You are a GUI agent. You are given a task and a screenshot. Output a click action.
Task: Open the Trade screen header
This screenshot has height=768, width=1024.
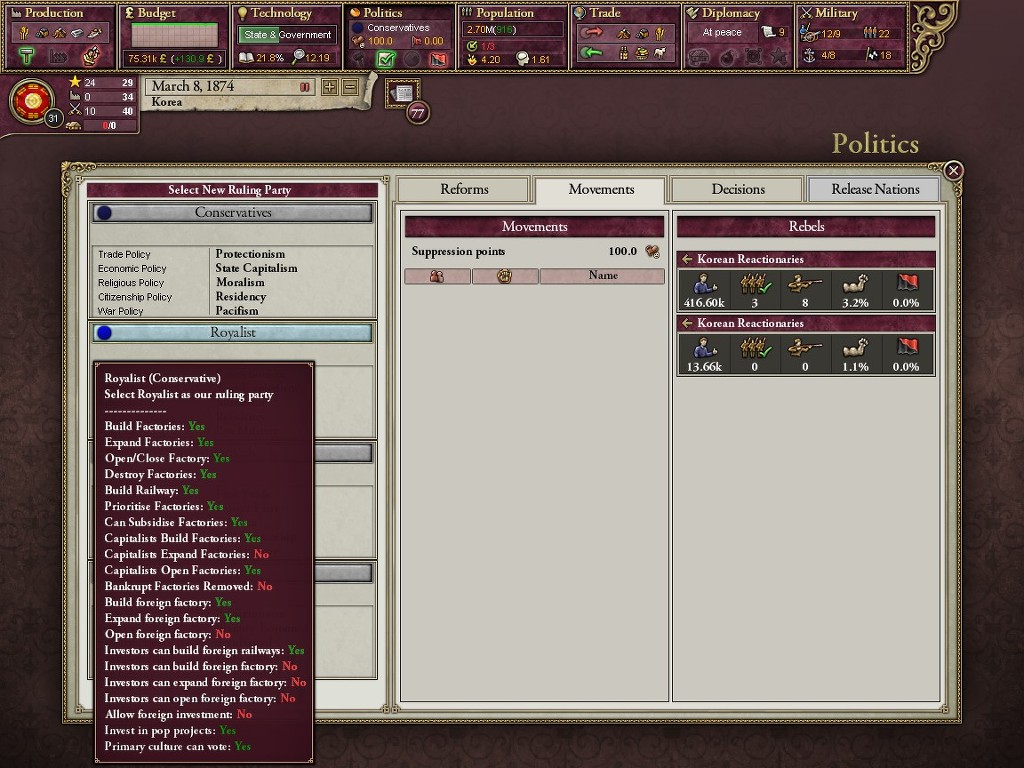coord(605,12)
